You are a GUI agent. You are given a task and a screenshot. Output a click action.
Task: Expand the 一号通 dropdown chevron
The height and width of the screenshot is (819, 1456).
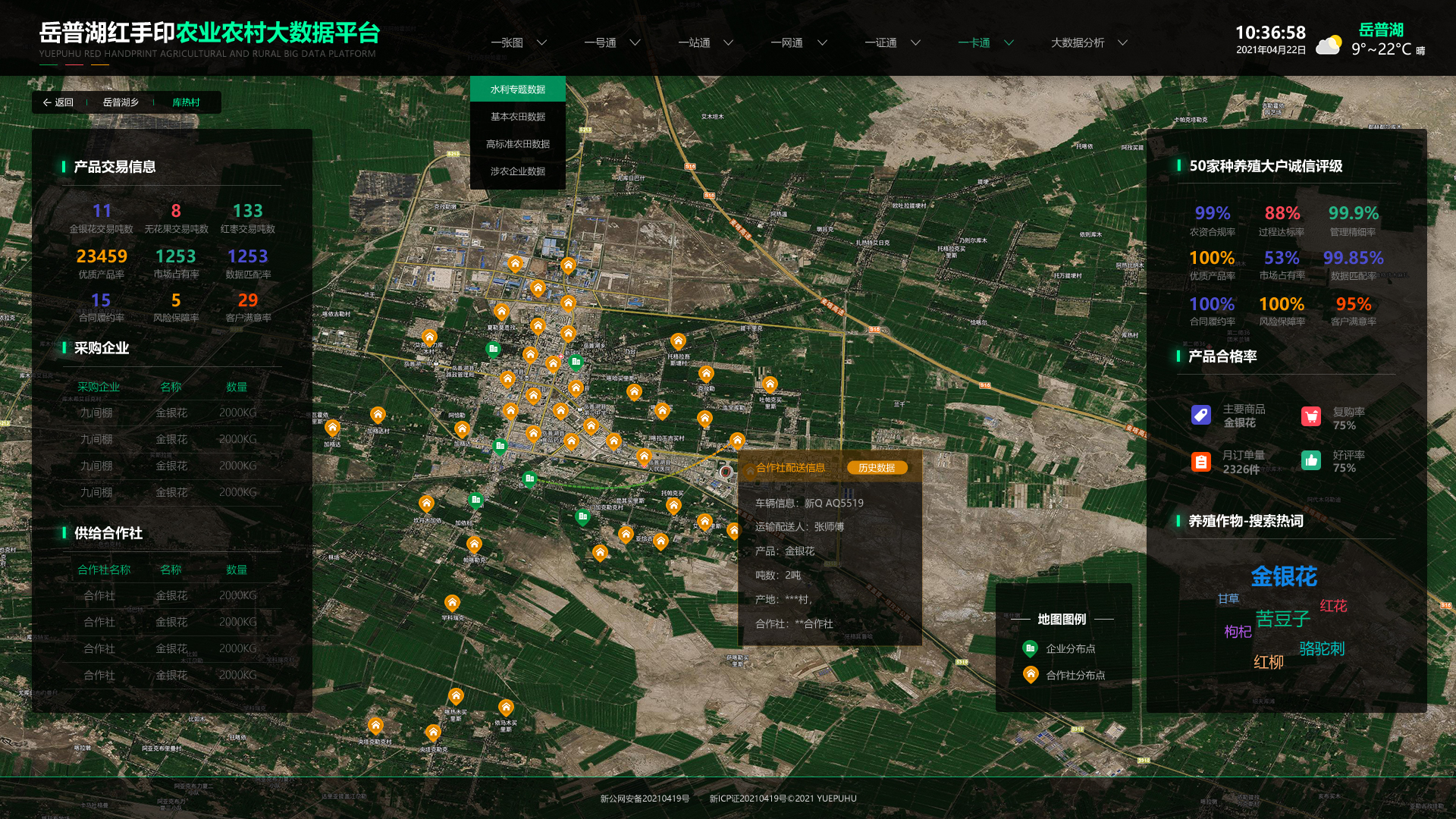(635, 42)
